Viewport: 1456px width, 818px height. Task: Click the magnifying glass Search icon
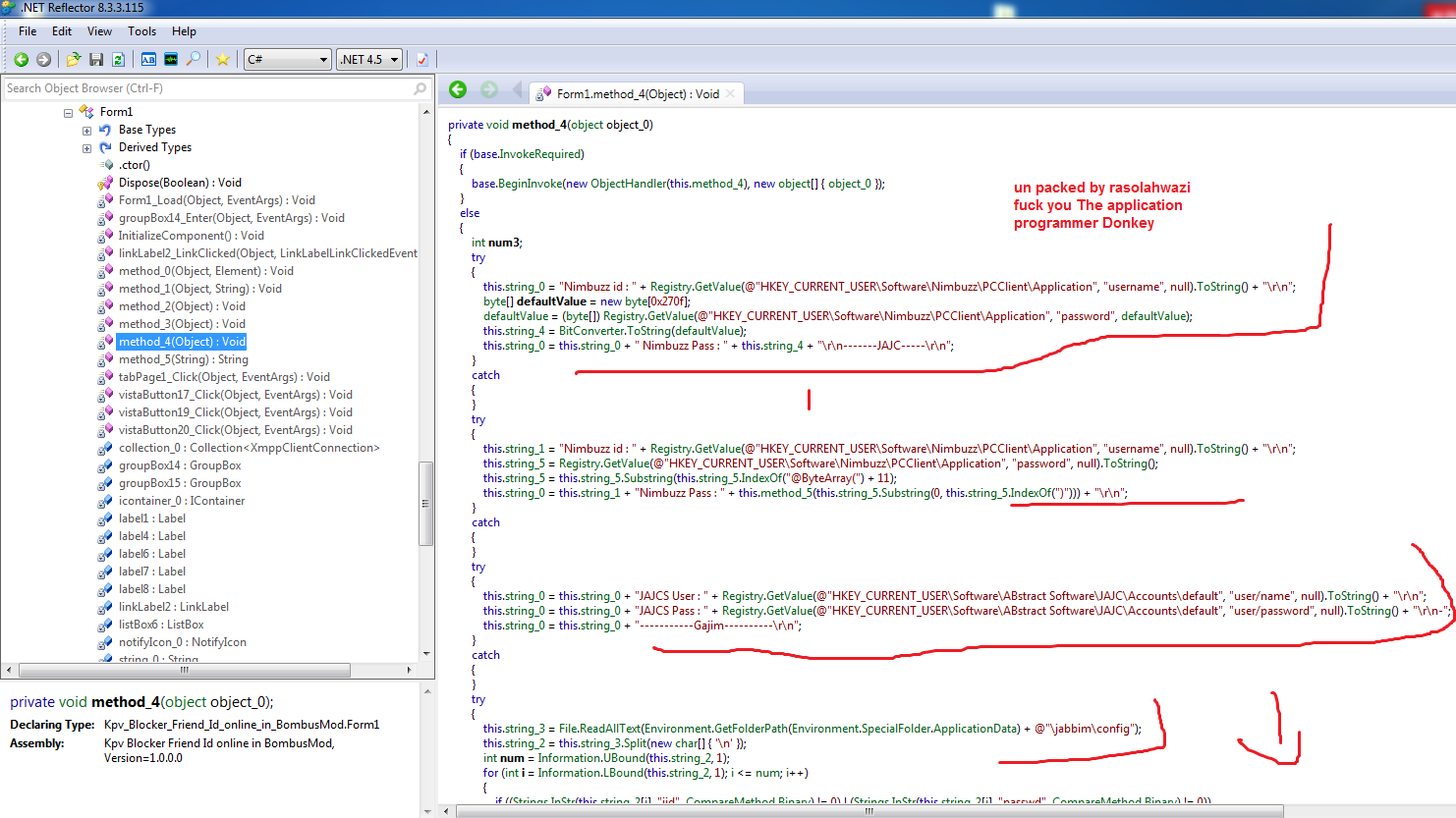point(194,60)
